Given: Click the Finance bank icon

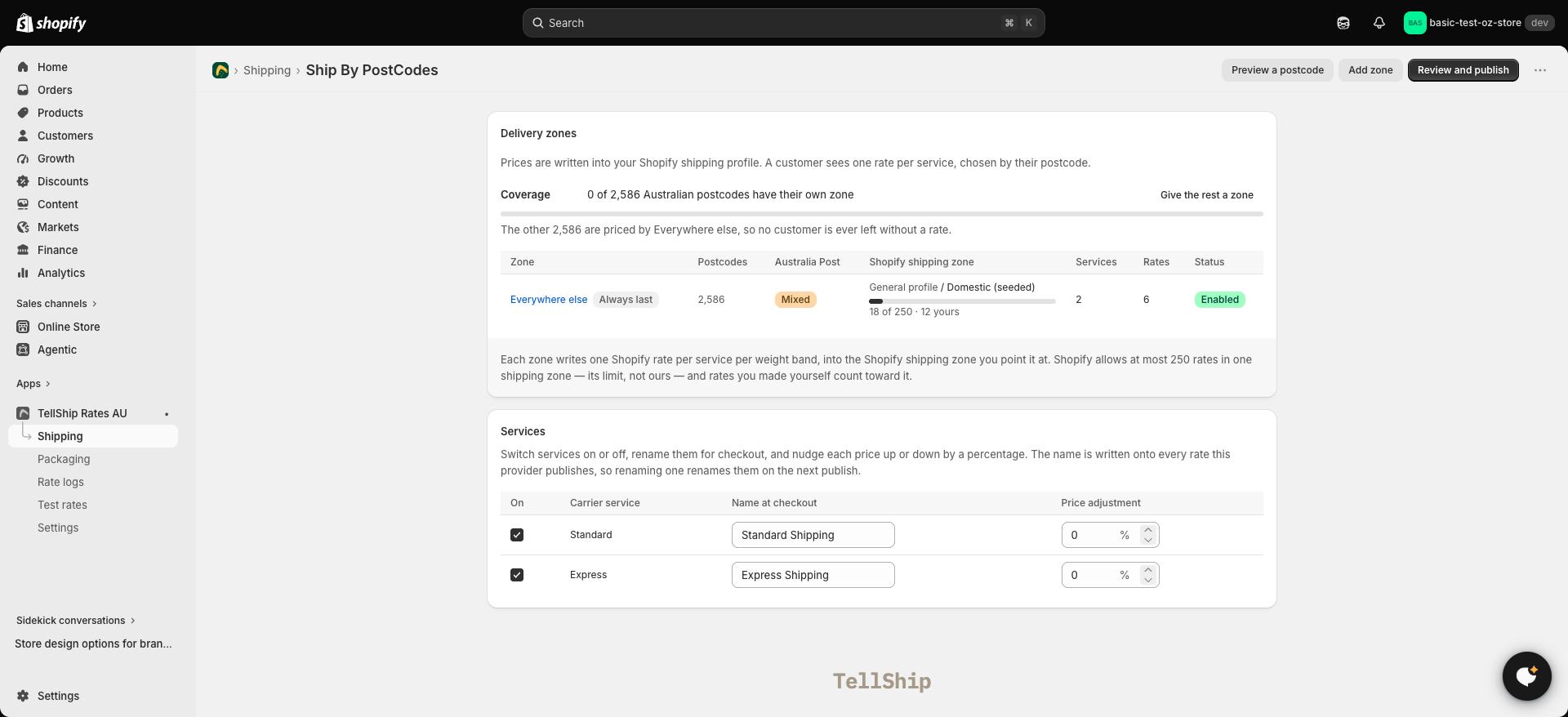Looking at the screenshot, I should pos(23,250).
